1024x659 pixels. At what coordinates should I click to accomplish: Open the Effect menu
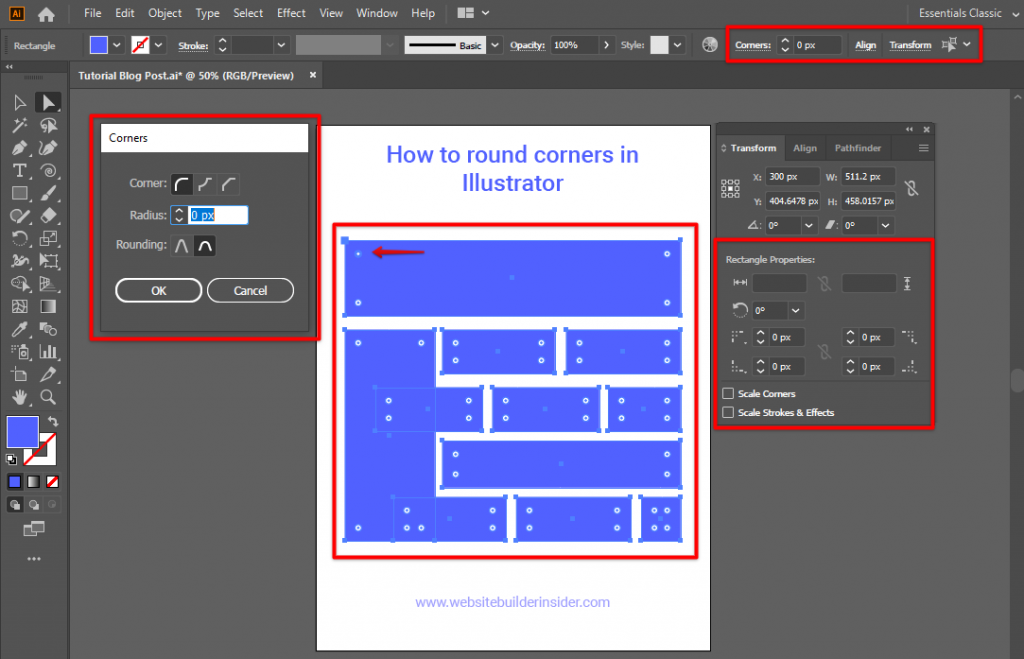(x=291, y=13)
